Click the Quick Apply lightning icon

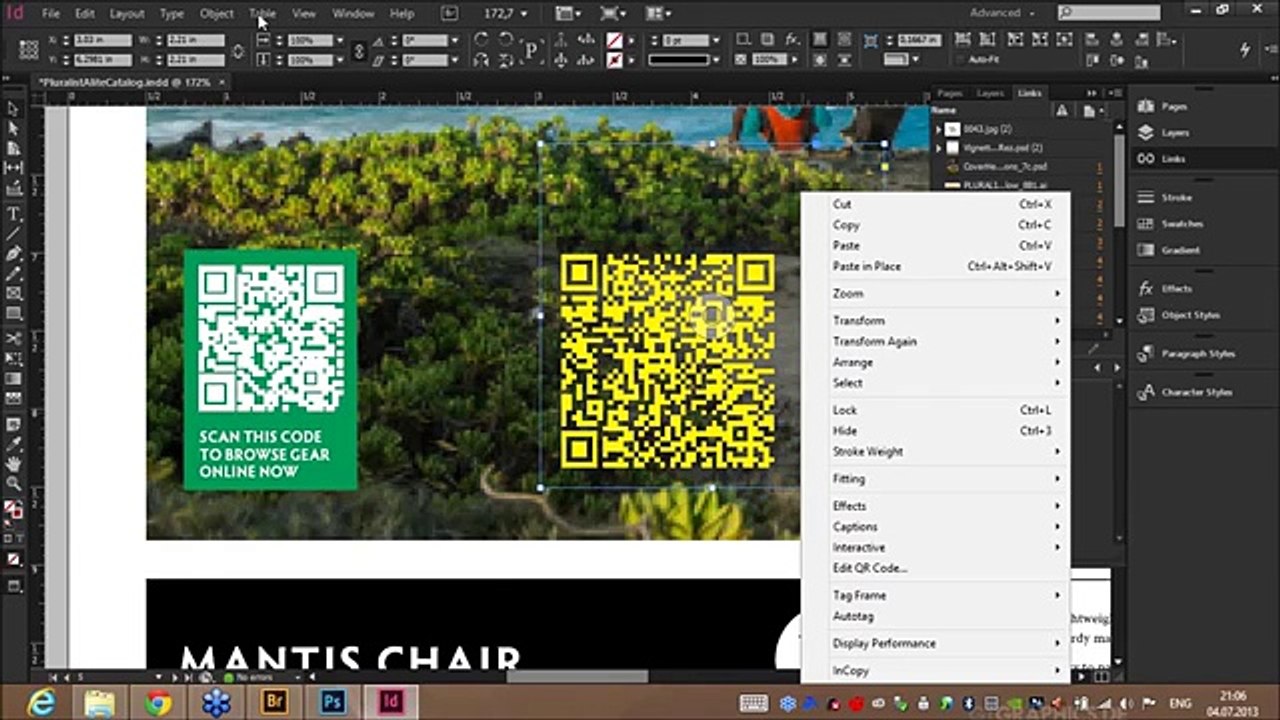coord(1245,50)
